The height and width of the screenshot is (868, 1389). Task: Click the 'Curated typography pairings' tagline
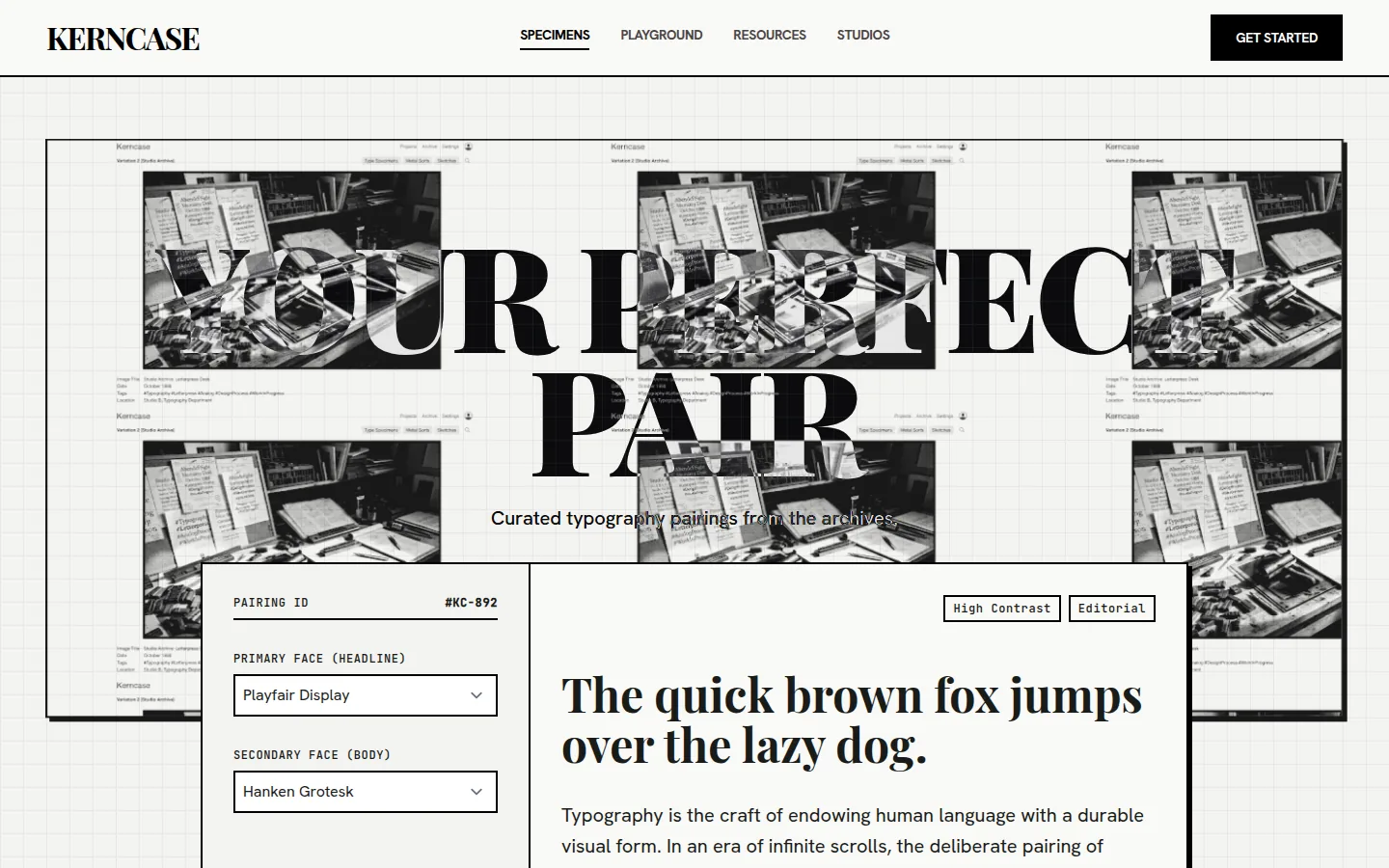click(x=694, y=518)
